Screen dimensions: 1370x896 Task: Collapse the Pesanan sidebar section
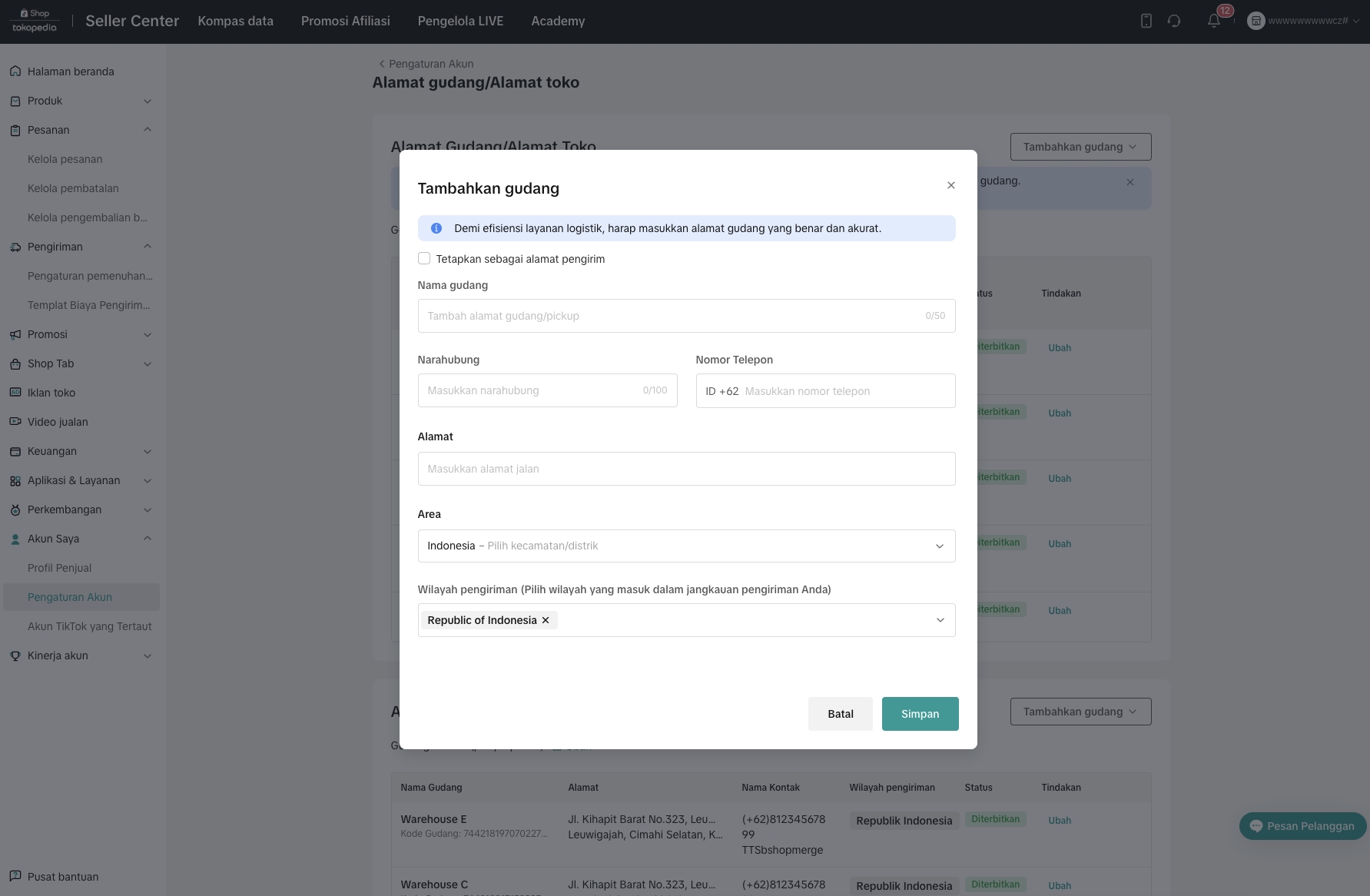pyautogui.click(x=147, y=130)
